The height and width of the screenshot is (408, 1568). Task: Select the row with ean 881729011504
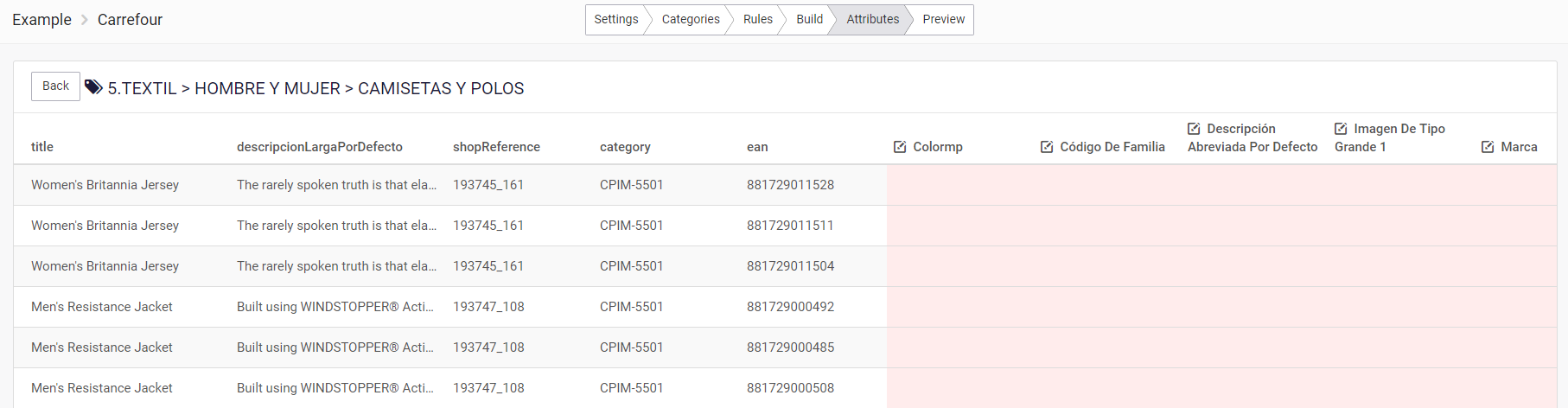(x=785, y=266)
